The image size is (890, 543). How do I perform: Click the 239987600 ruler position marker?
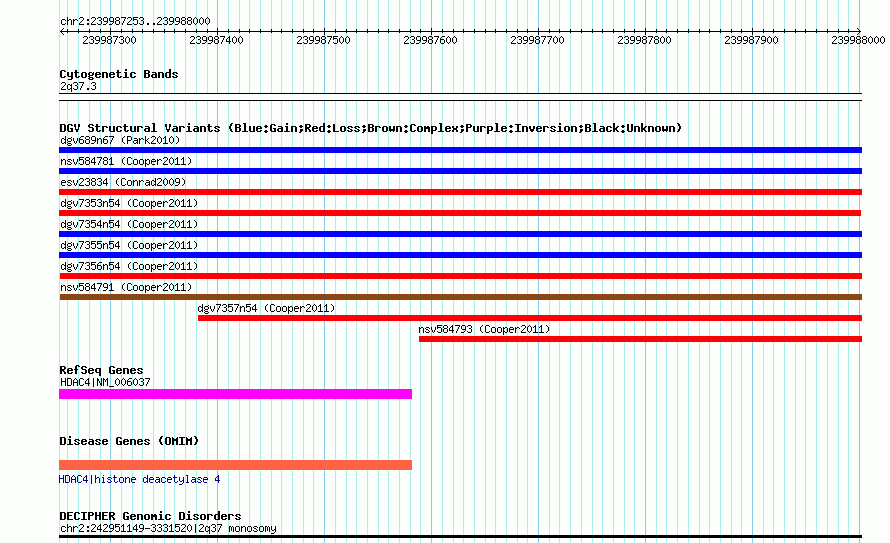click(430, 40)
